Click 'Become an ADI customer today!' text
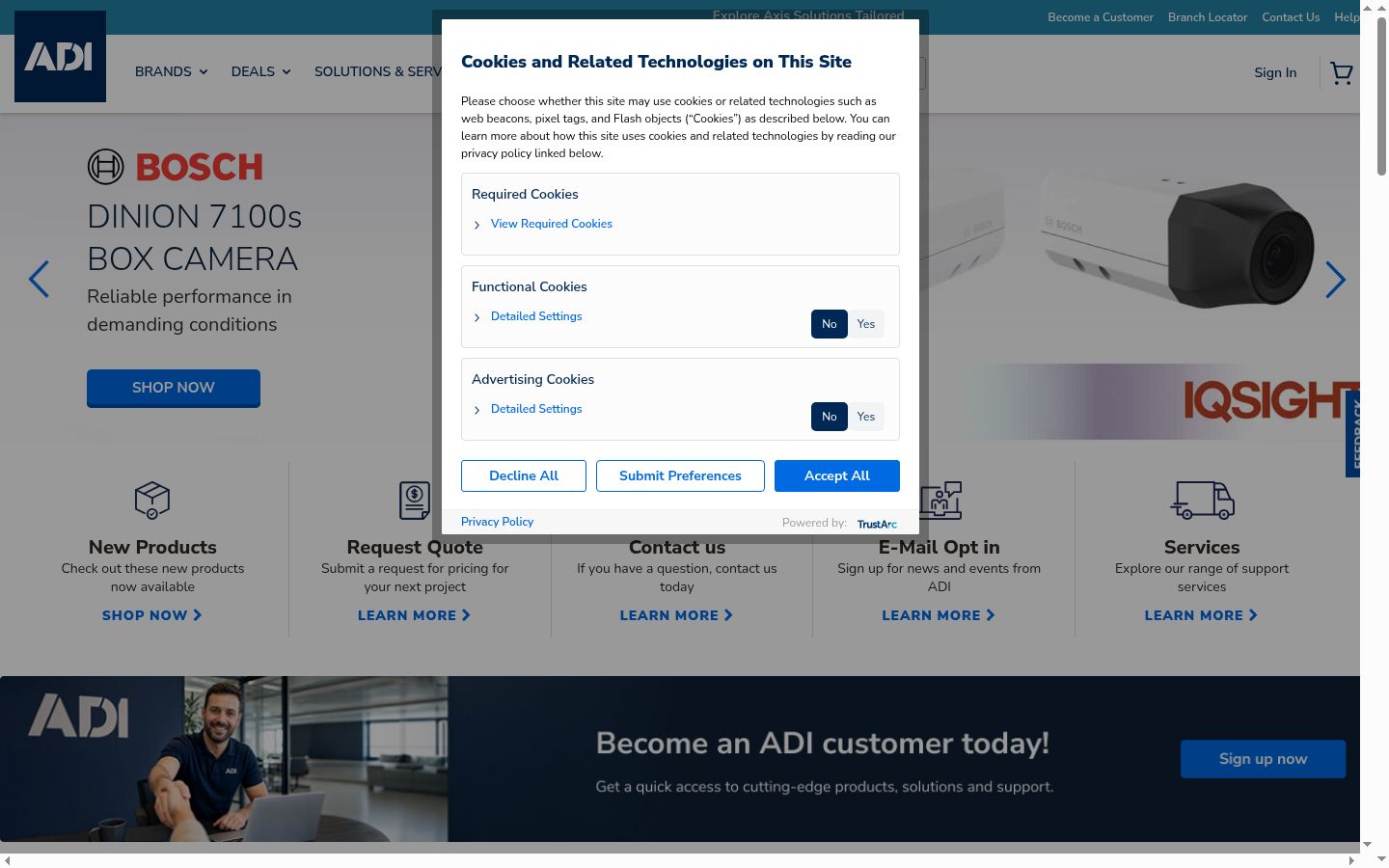 click(x=823, y=743)
